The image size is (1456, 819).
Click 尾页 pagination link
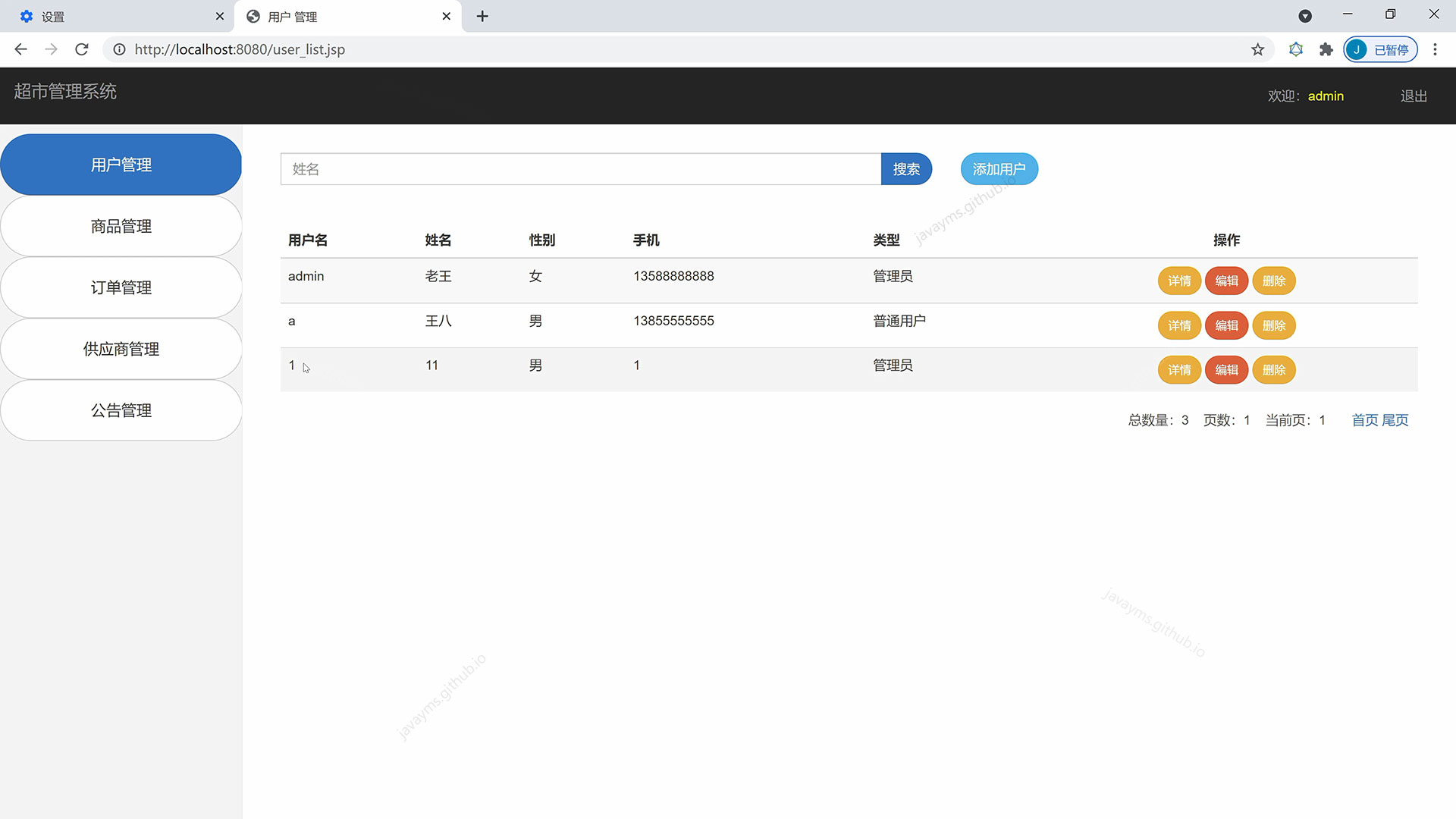click(x=1395, y=420)
